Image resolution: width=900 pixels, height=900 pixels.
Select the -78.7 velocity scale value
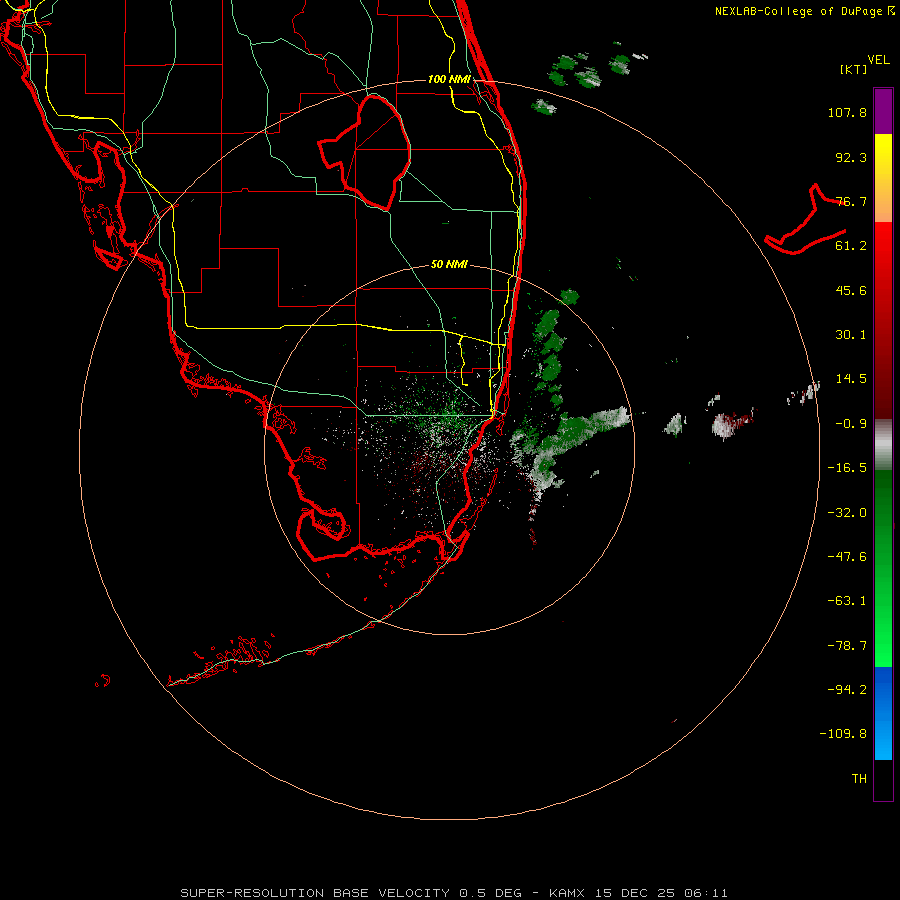(x=847, y=646)
